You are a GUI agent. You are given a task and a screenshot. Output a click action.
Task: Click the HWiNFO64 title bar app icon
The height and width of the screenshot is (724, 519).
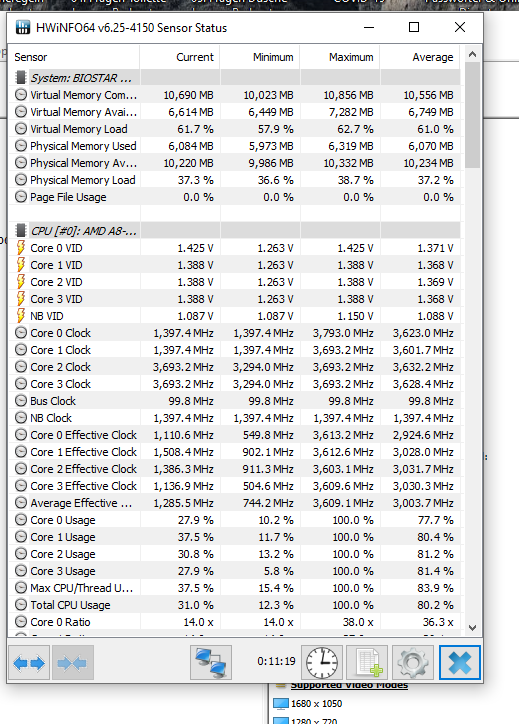click(23, 27)
